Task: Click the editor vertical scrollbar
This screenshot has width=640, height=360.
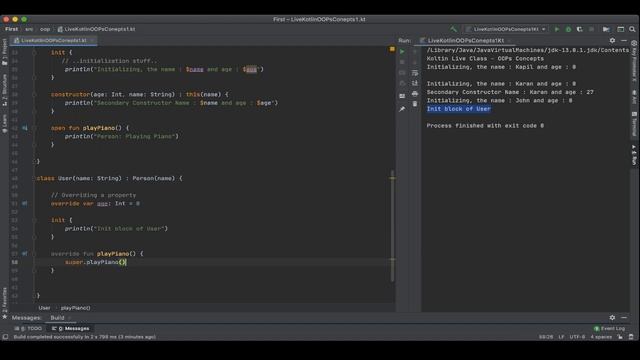Action: [392, 227]
